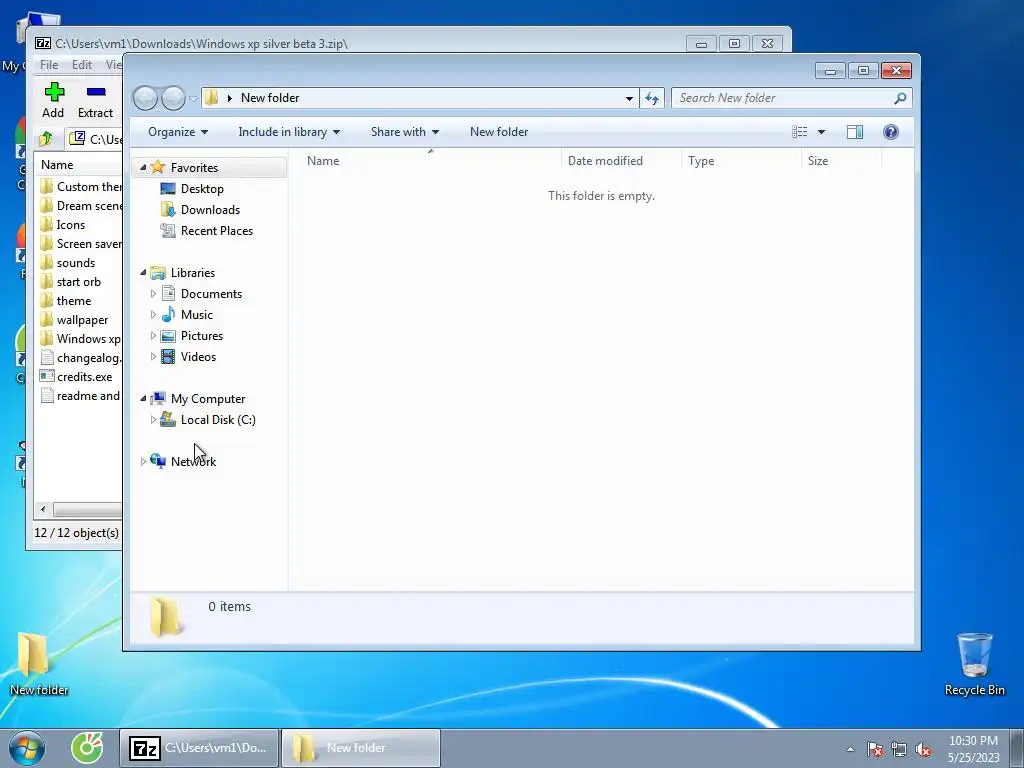Image resolution: width=1024 pixels, height=768 pixels.
Task: Go up one level in 7-Zip
Action: [x=46, y=138]
